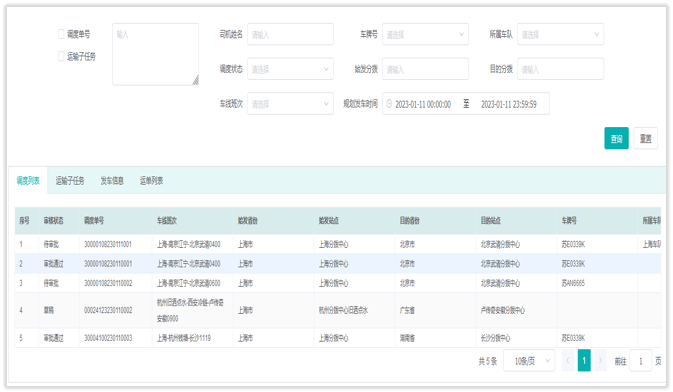Click the clock icon in date range field

(x=389, y=103)
